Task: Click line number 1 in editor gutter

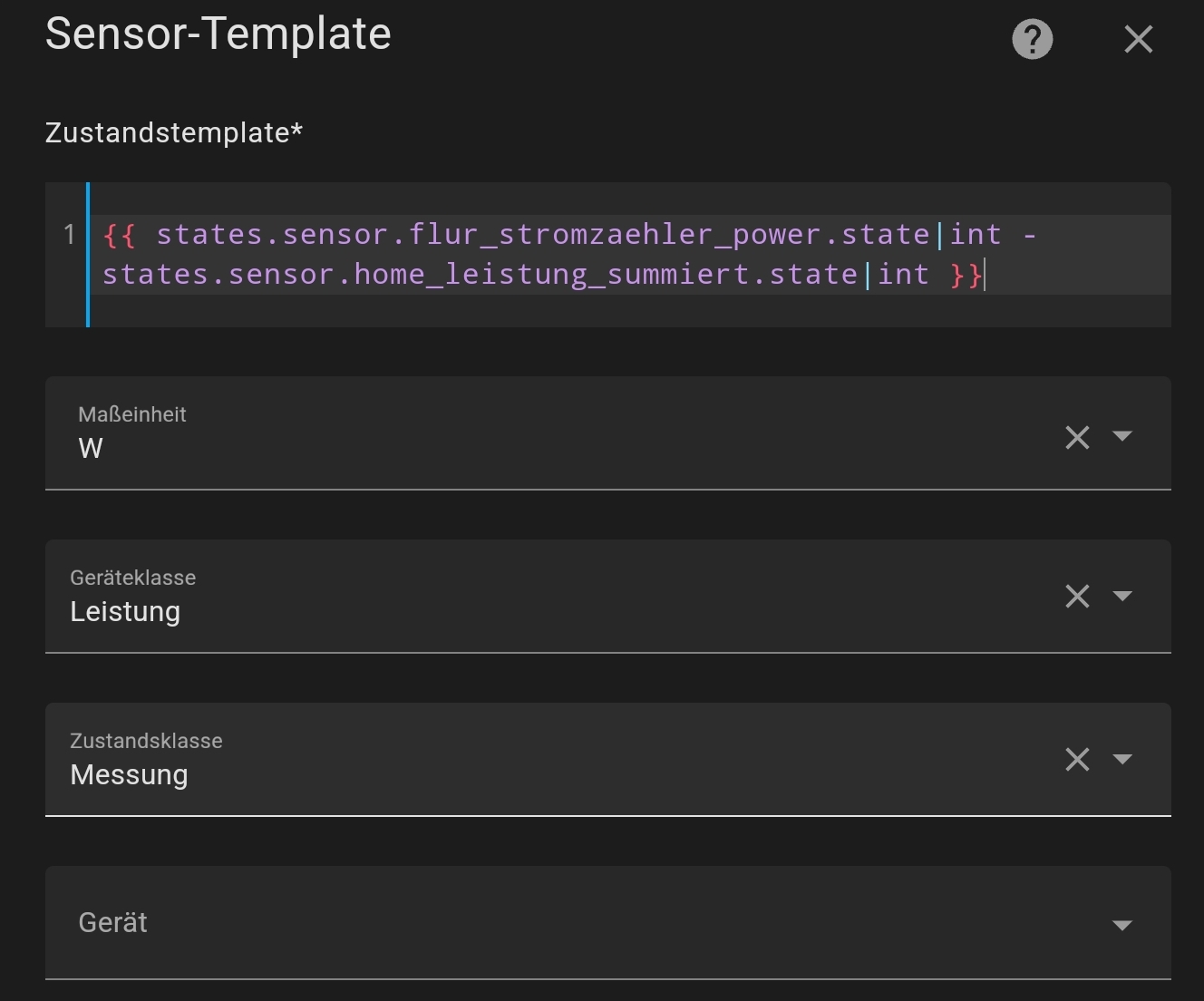Action: [x=69, y=235]
